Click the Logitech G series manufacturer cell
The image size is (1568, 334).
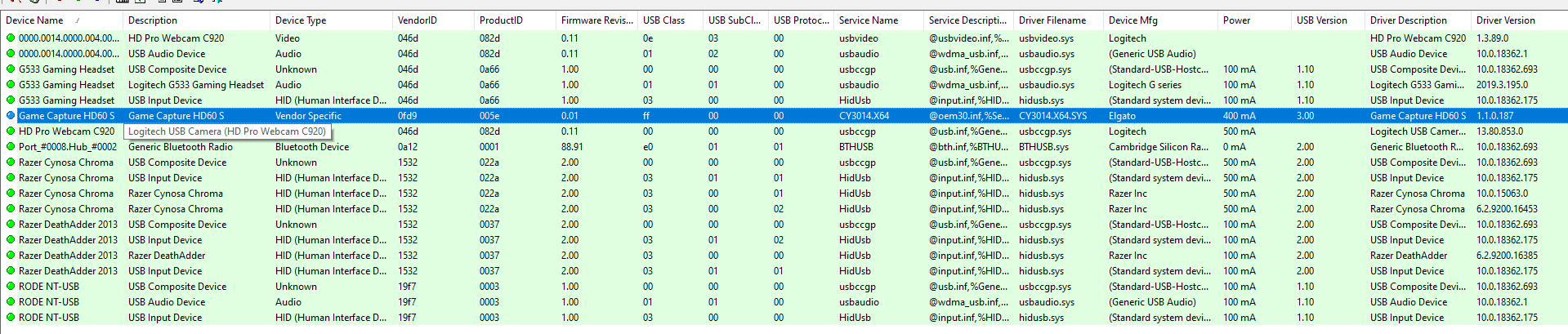1145,85
